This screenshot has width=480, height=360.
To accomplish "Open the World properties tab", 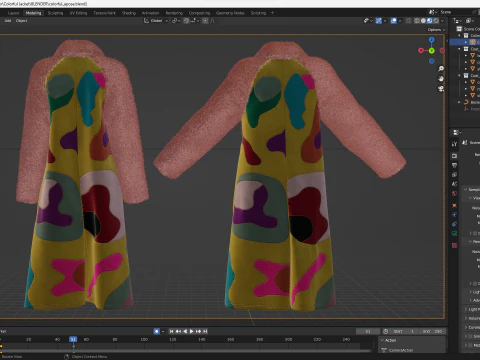I will click(x=454, y=193).
